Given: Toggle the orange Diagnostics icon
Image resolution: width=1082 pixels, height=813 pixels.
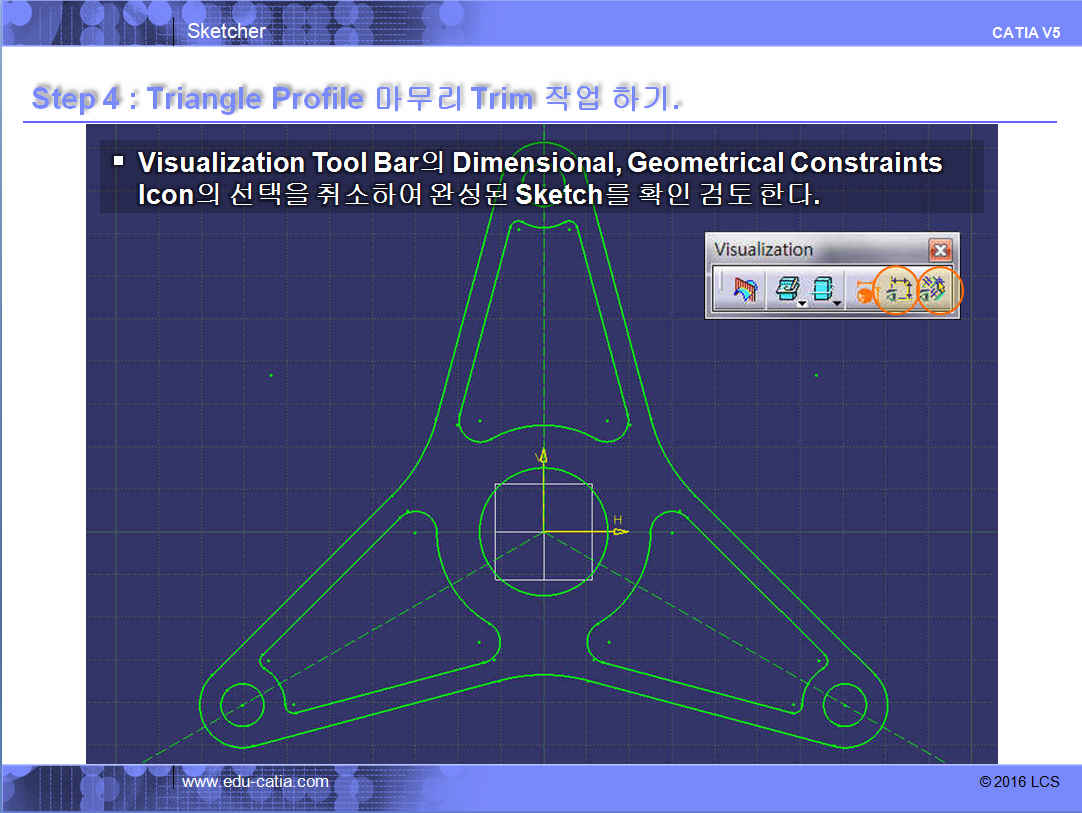Looking at the screenshot, I should (x=863, y=293).
